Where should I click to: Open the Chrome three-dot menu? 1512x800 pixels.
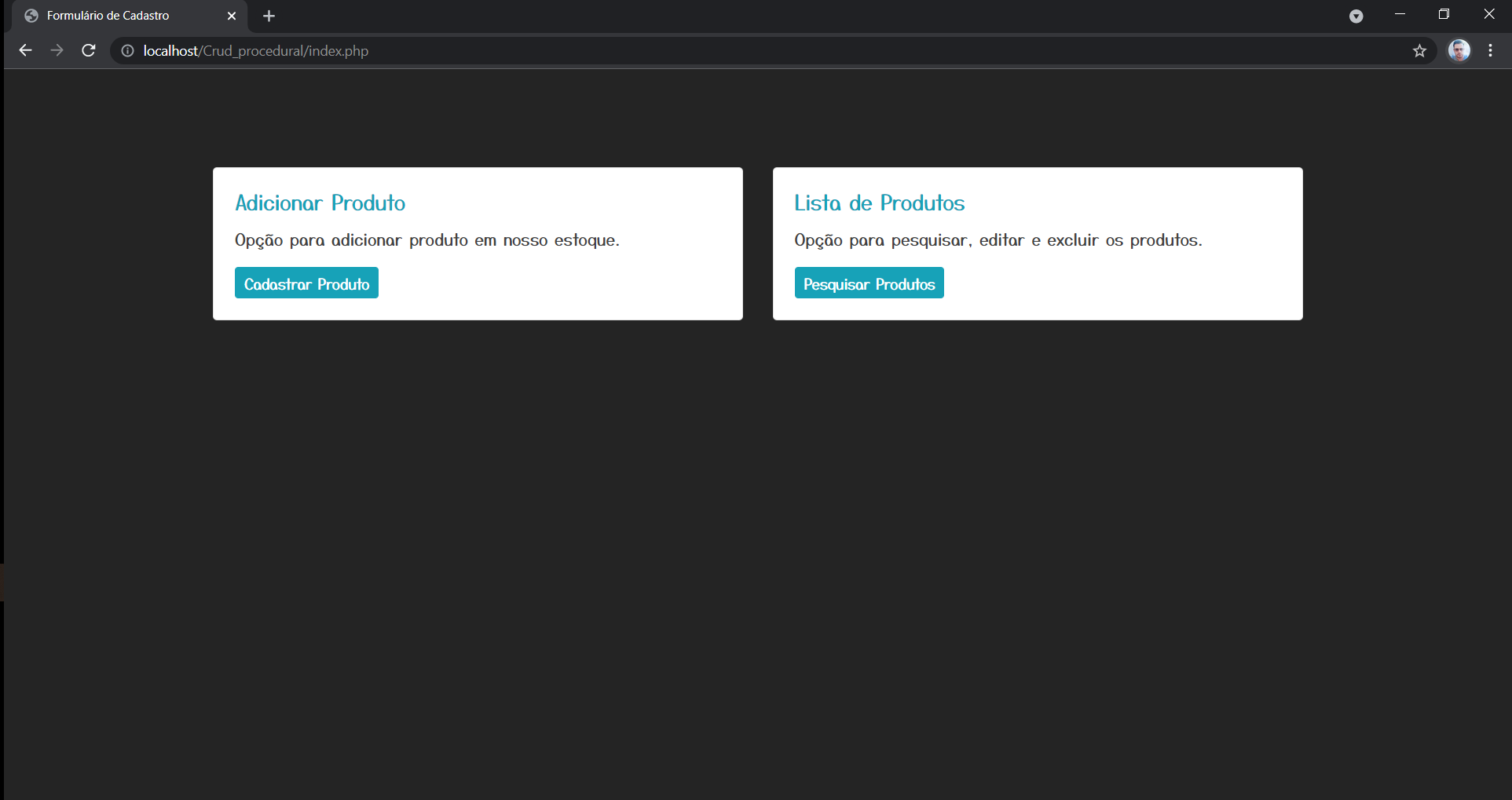click(1490, 50)
